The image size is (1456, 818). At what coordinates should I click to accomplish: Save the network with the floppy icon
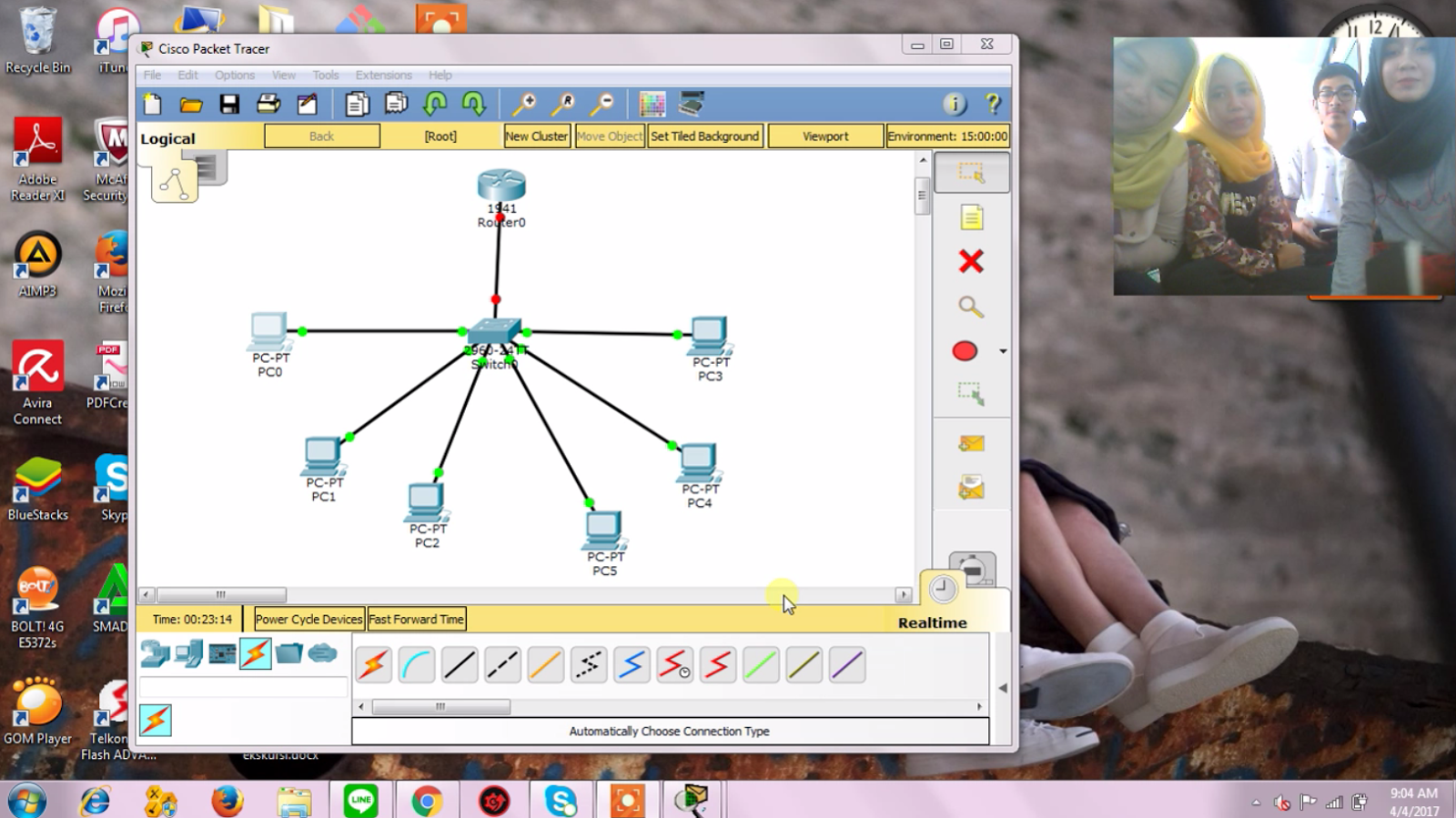click(229, 105)
